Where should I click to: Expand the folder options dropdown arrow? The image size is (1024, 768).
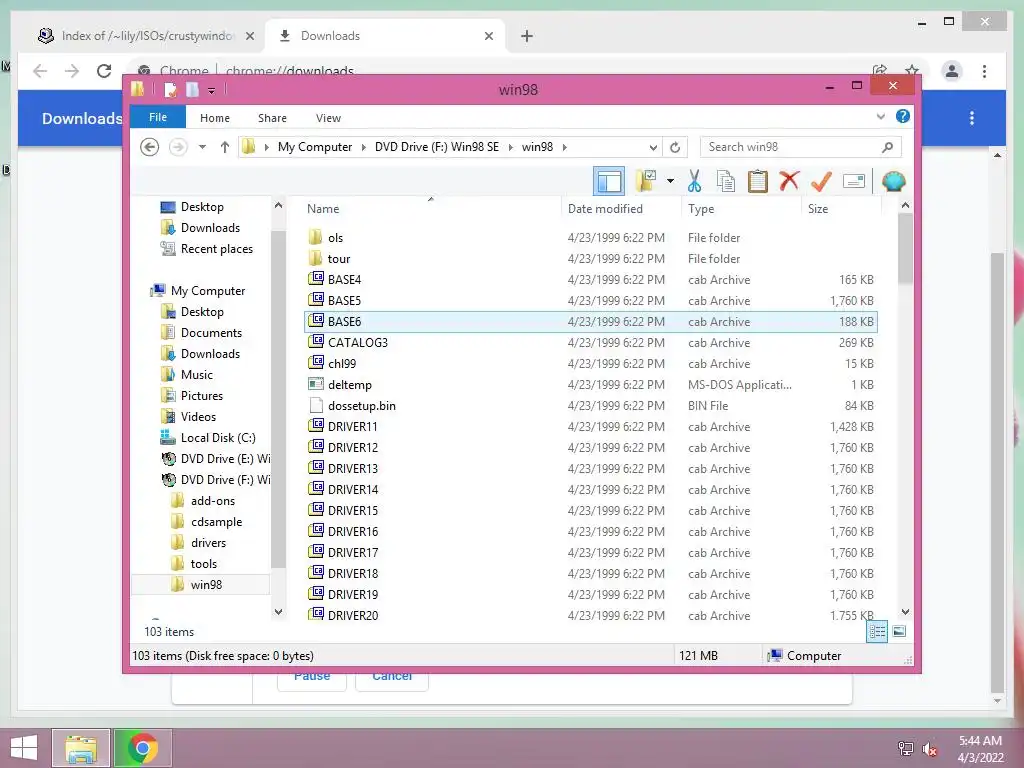pos(670,182)
